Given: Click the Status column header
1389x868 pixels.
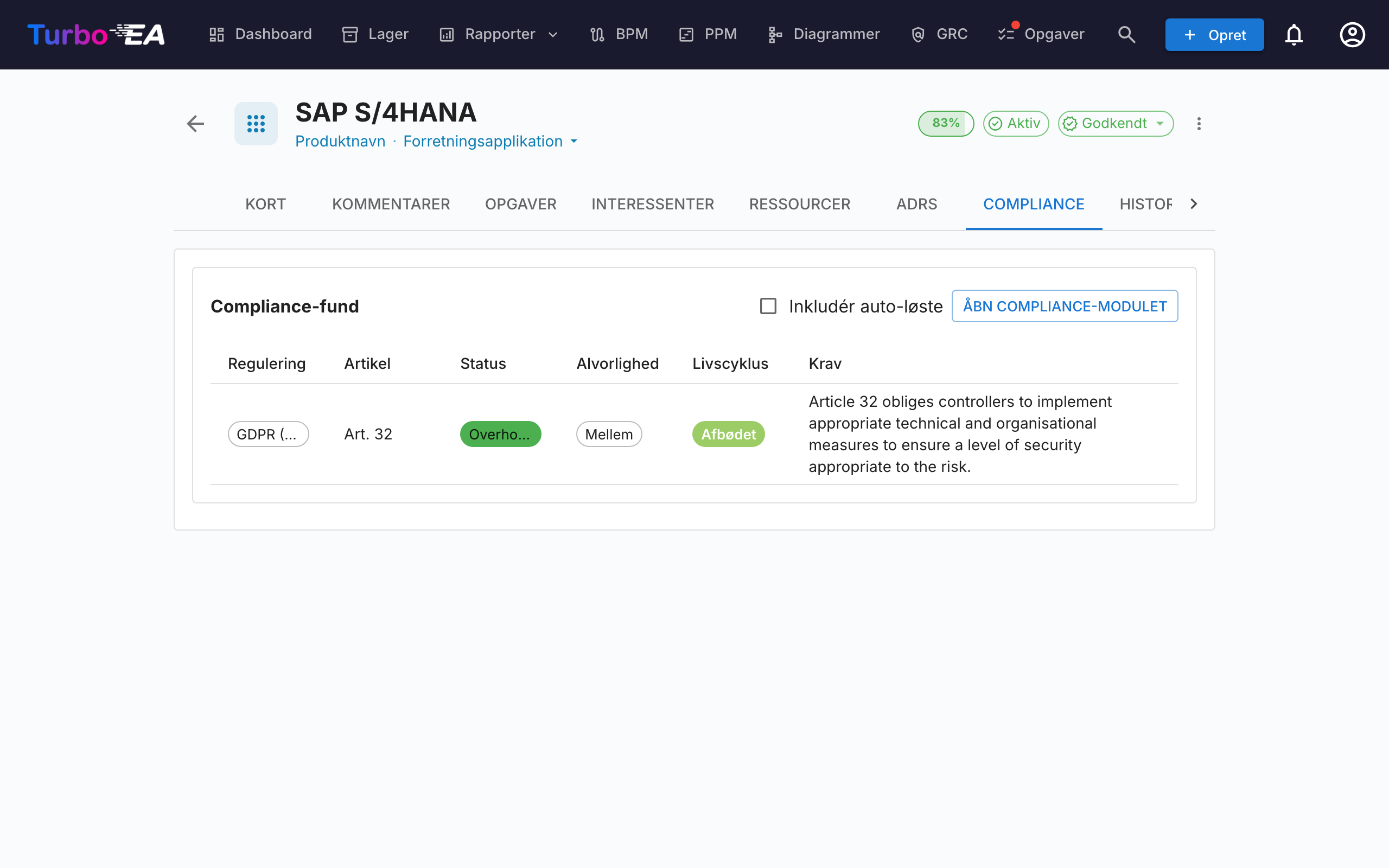Looking at the screenshot, I should 483,363.
